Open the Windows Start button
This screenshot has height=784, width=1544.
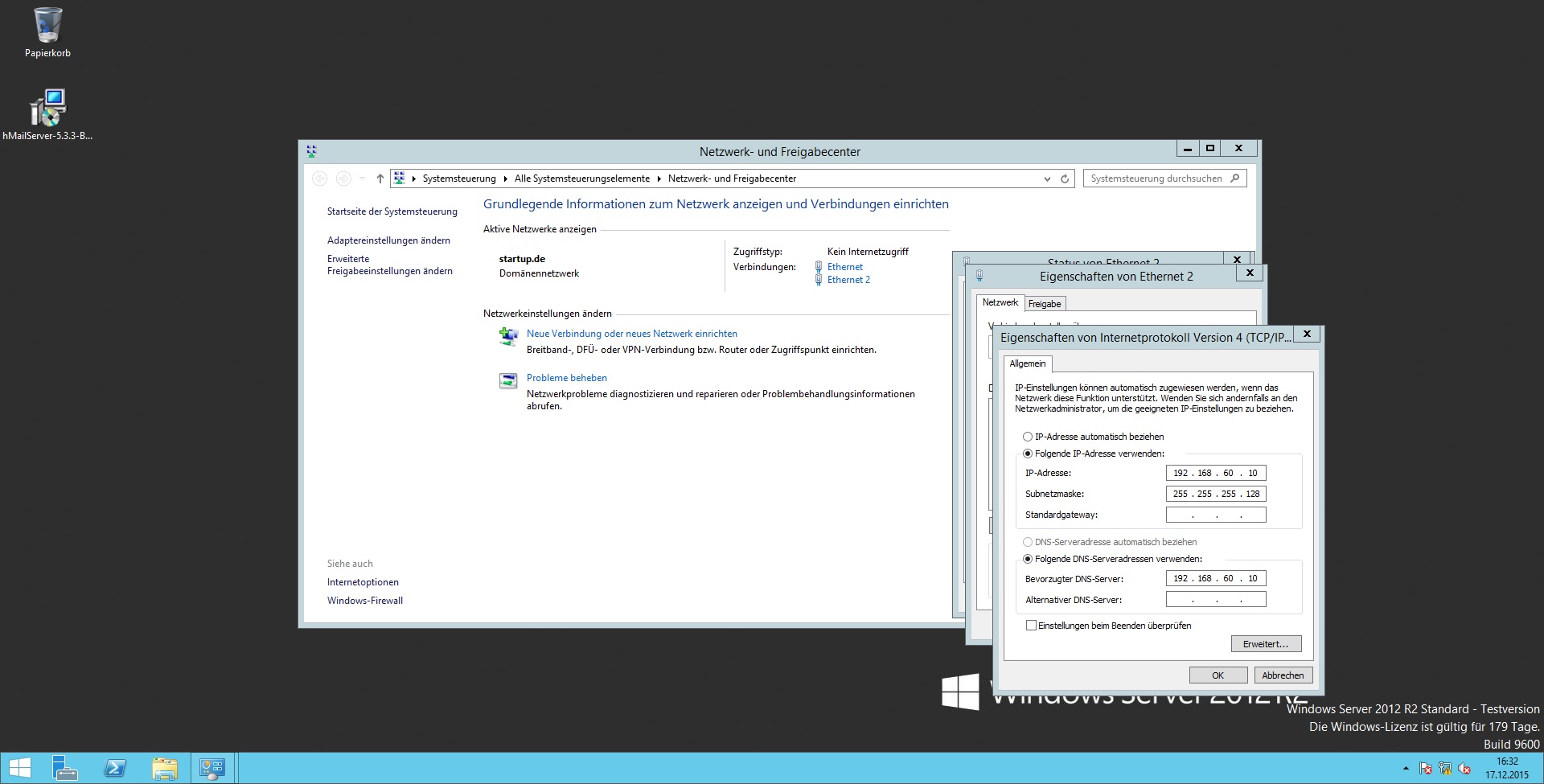pos(19,768)
